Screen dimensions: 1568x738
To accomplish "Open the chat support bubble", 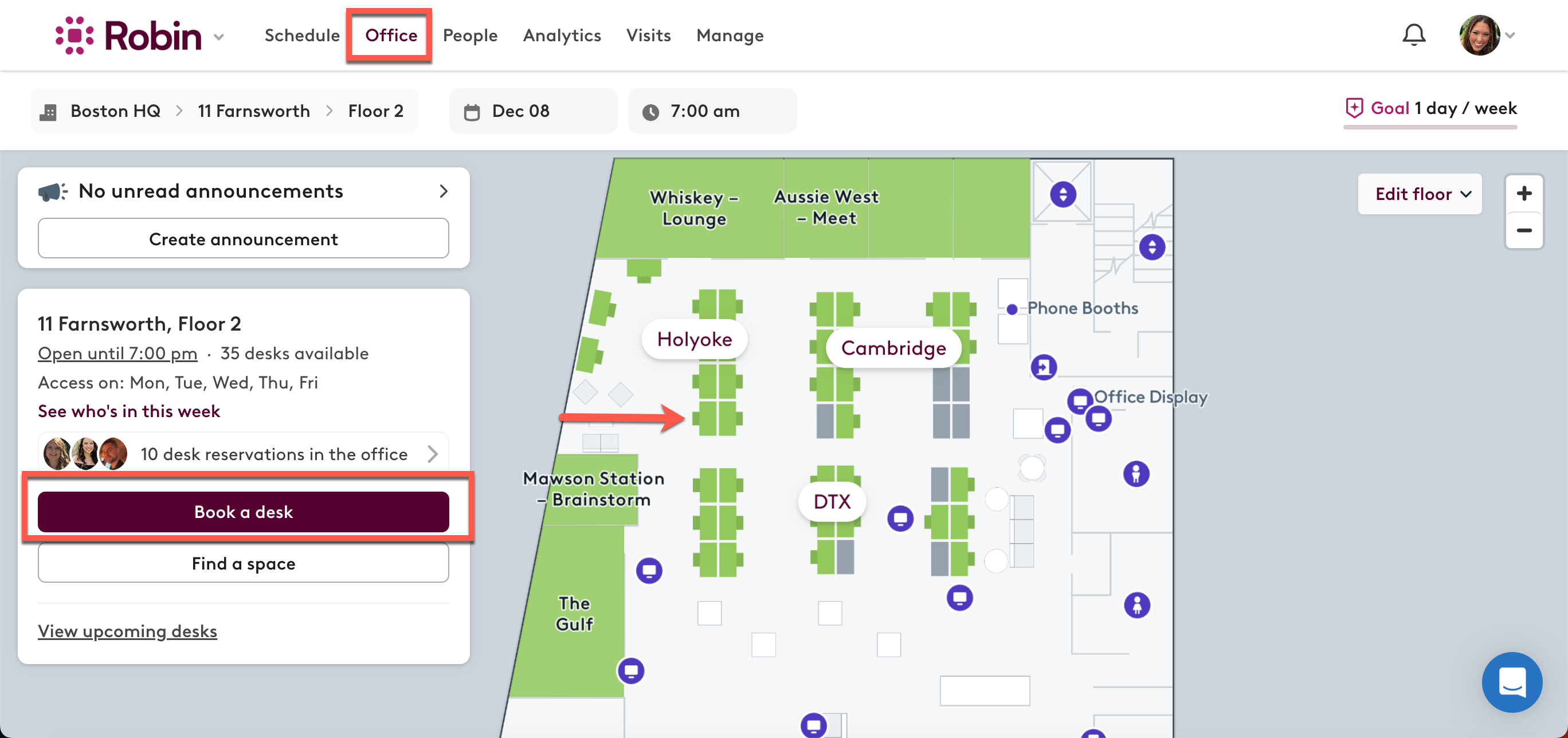I will pos(1511,681).
